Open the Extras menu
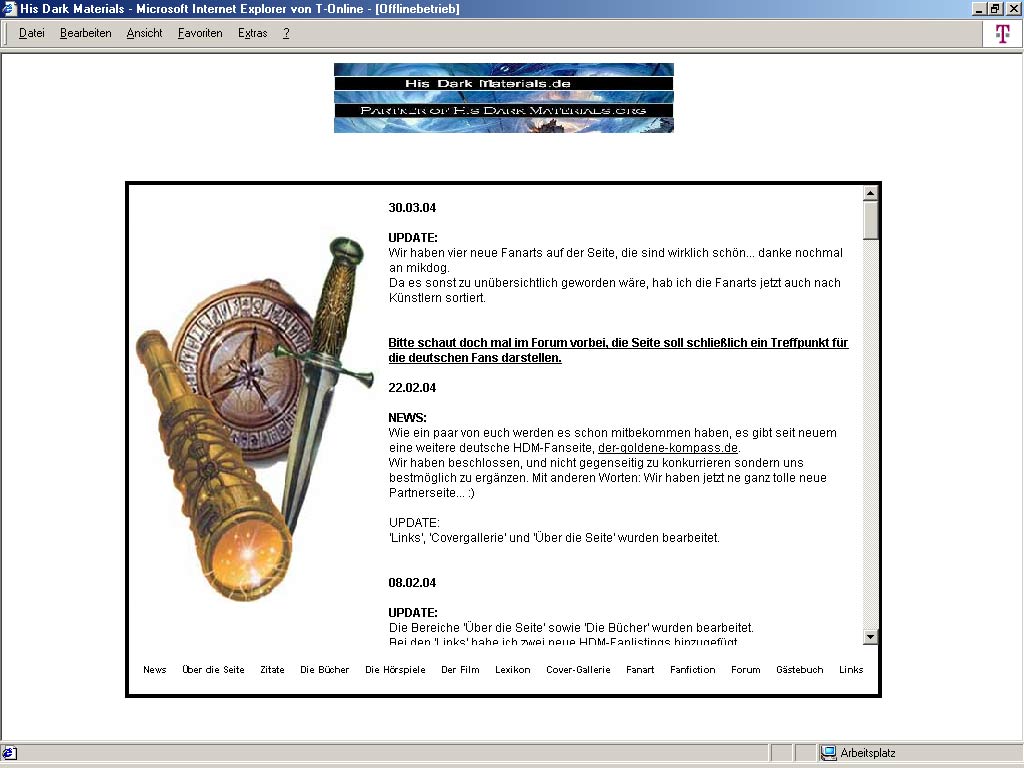Viewport: 1024px width, 768px height. (x=253, y=33)
